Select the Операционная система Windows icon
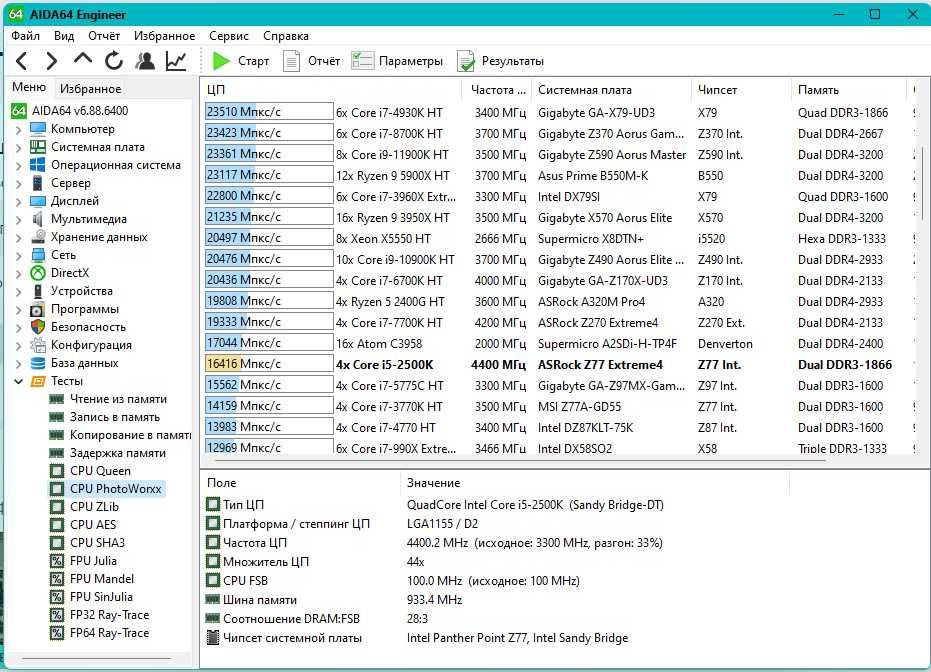The image size is (931, 672). tap(38, 164)
